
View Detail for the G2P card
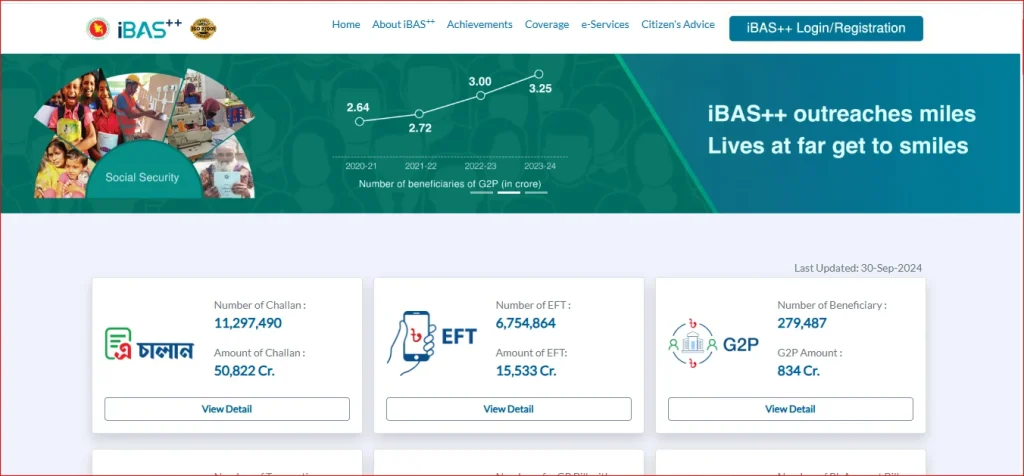pos(790,409)
